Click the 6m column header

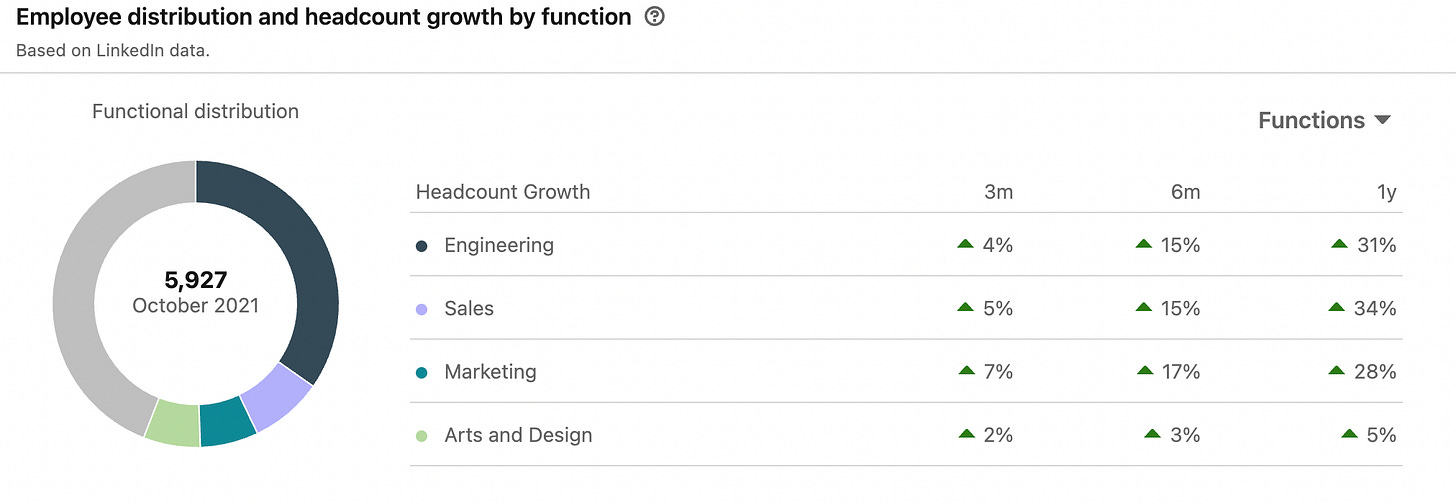[1185, 192]
